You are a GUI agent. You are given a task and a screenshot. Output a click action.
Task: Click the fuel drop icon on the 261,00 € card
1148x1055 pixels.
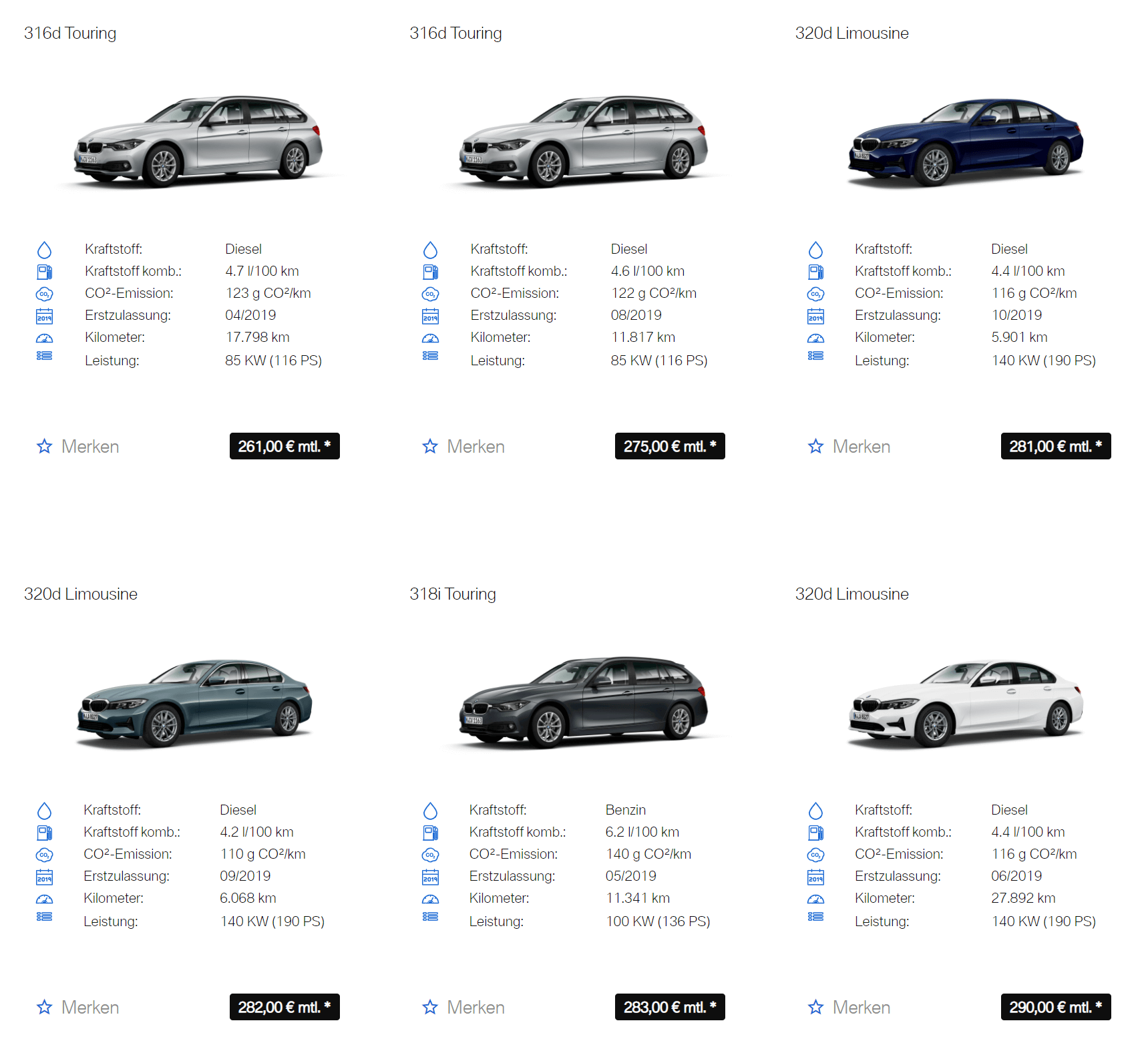point(44,250)
